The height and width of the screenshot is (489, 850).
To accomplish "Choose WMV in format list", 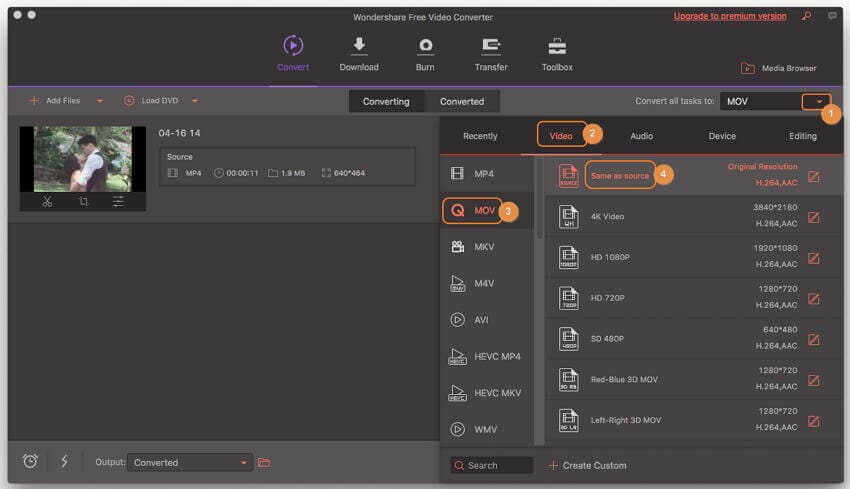I will 487,429.
